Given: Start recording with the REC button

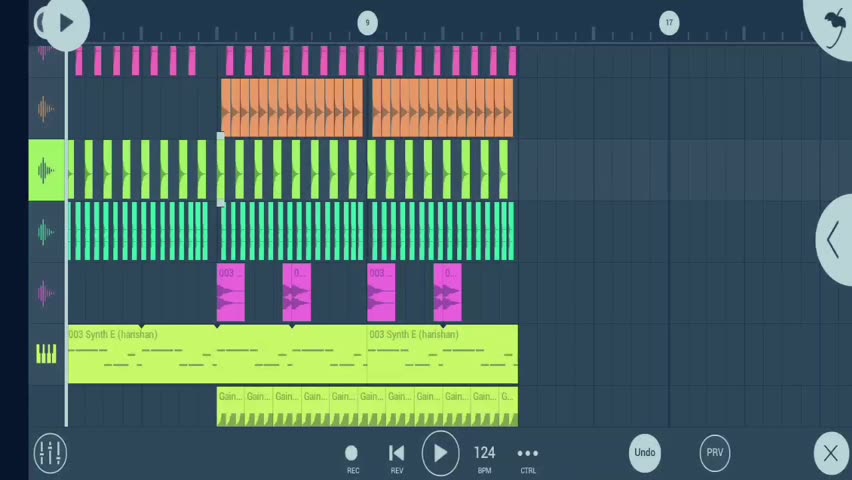Looking at the screenshot, I should (x=352, y=458).
